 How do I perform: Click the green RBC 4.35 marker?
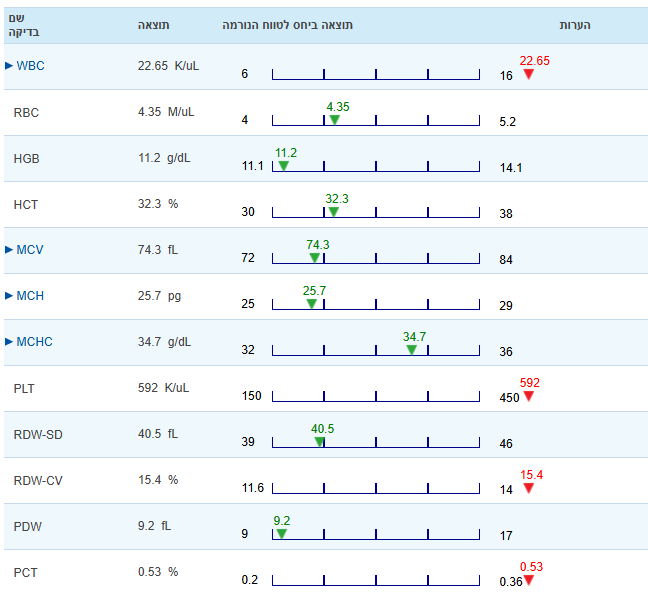pyautogui.click(x=335, y=120)
